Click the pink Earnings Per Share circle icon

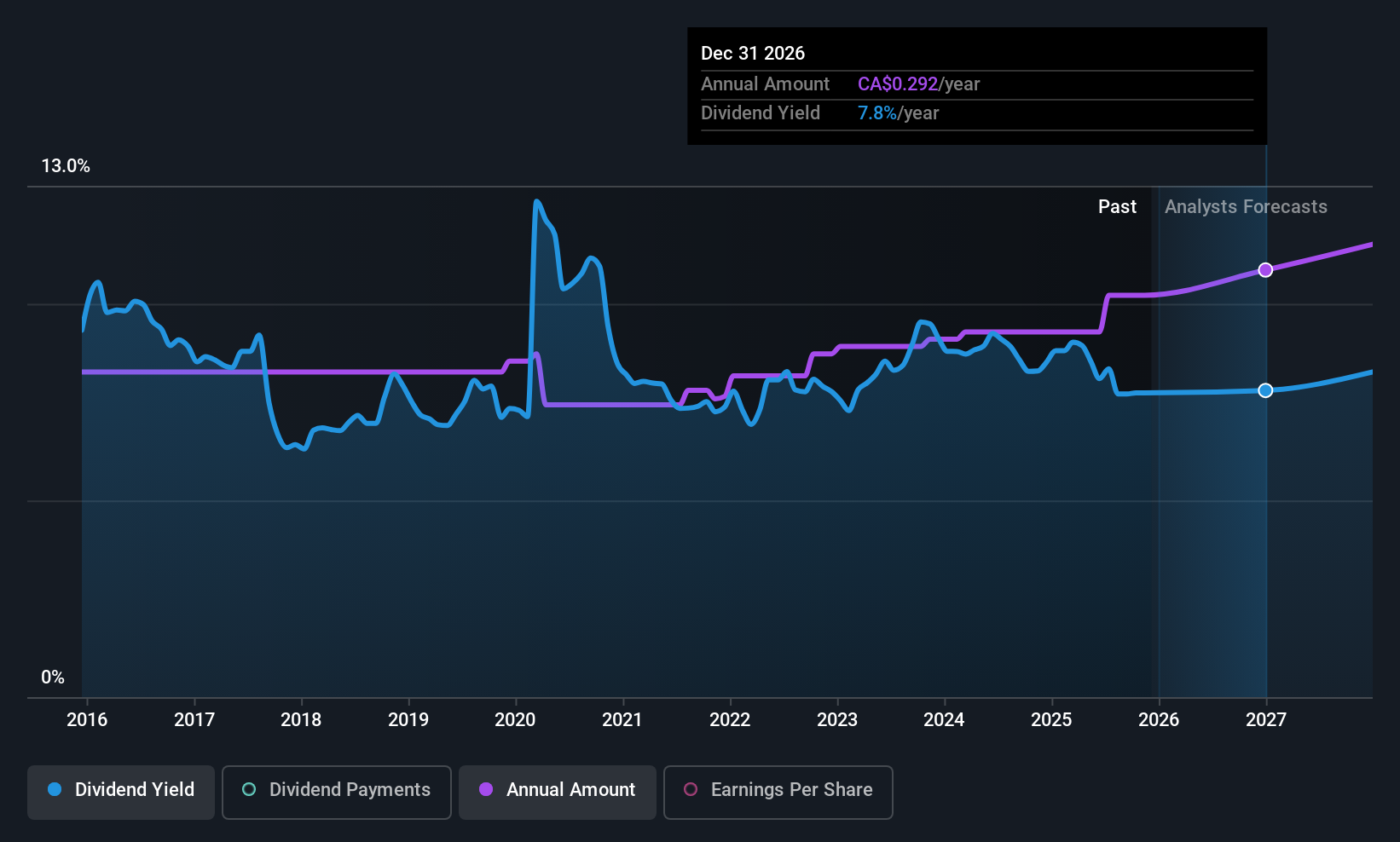tap(691, 790)
